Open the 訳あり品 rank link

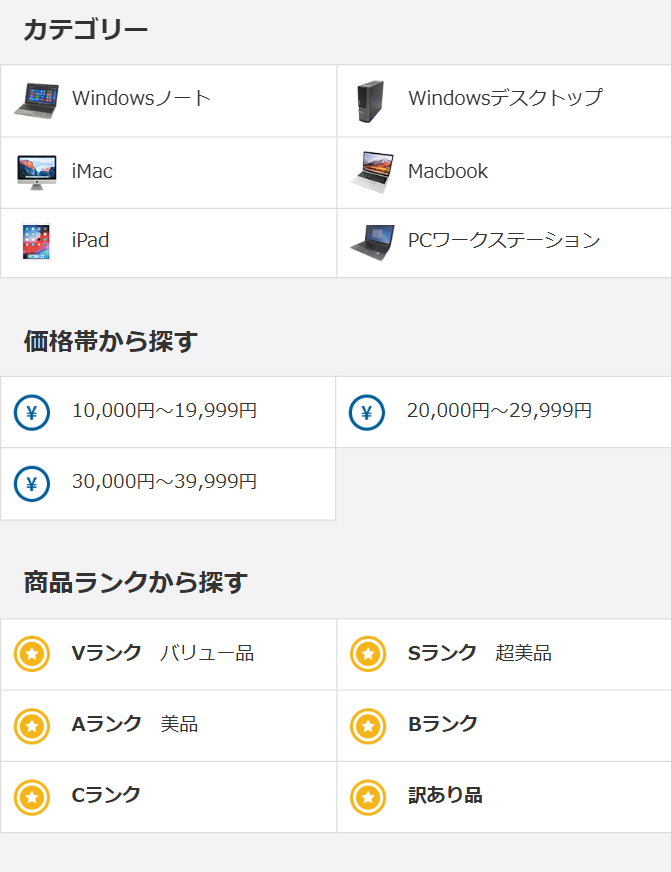445,795
